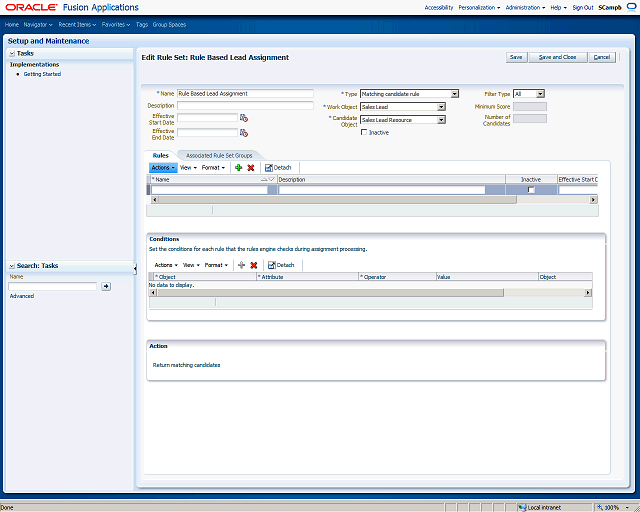Click the green add rule plus icon

(x=239, y=167)
